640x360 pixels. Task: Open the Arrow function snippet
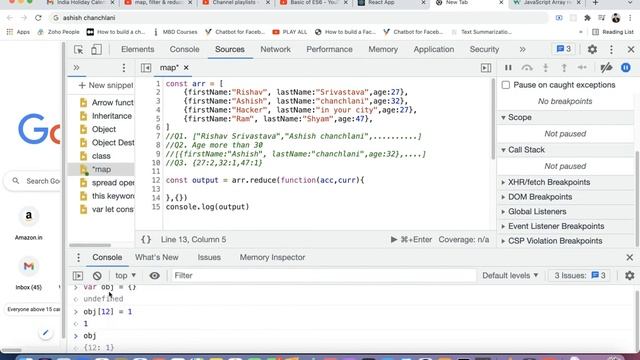[107, 102]
